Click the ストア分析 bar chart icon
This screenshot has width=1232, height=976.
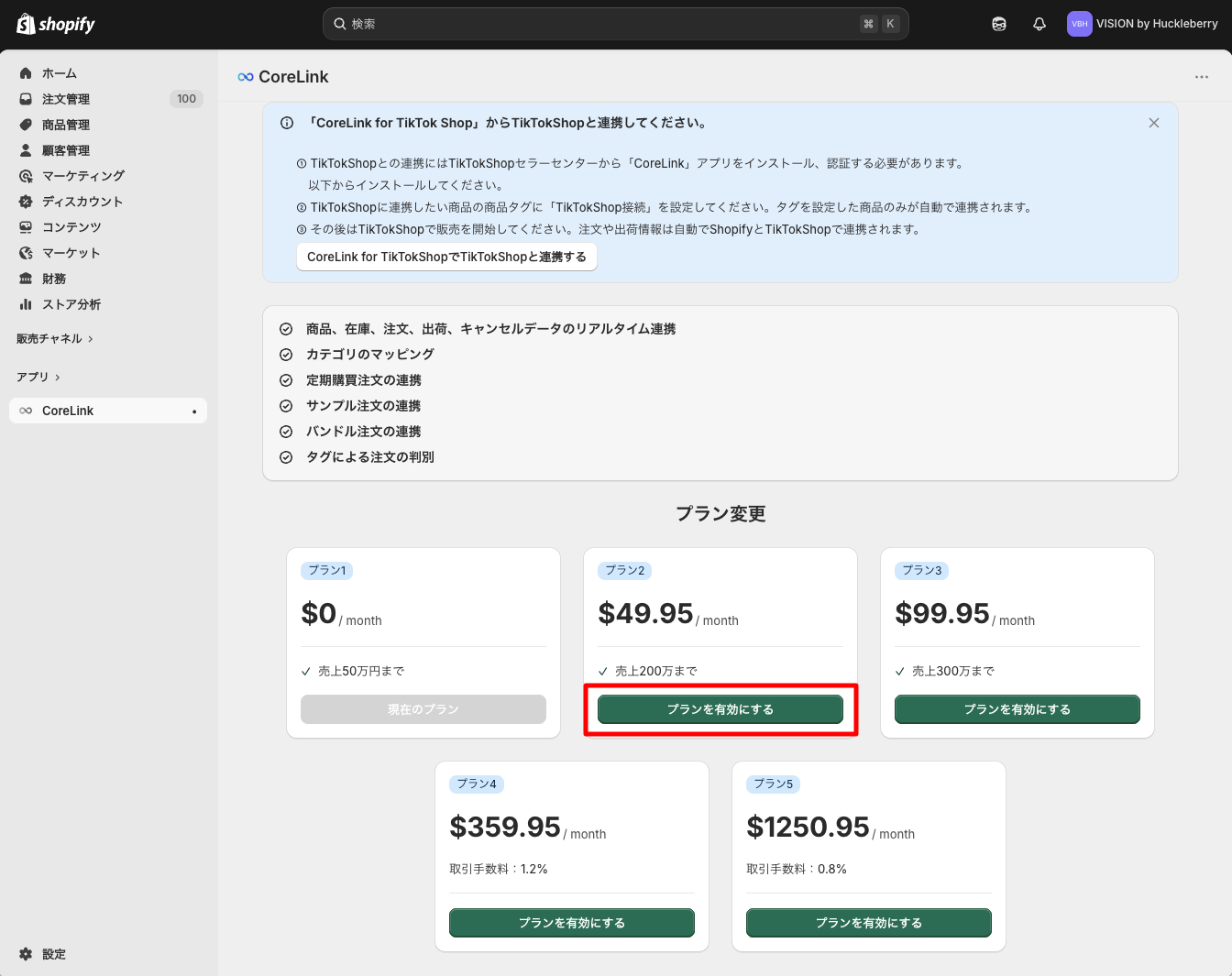26,304
